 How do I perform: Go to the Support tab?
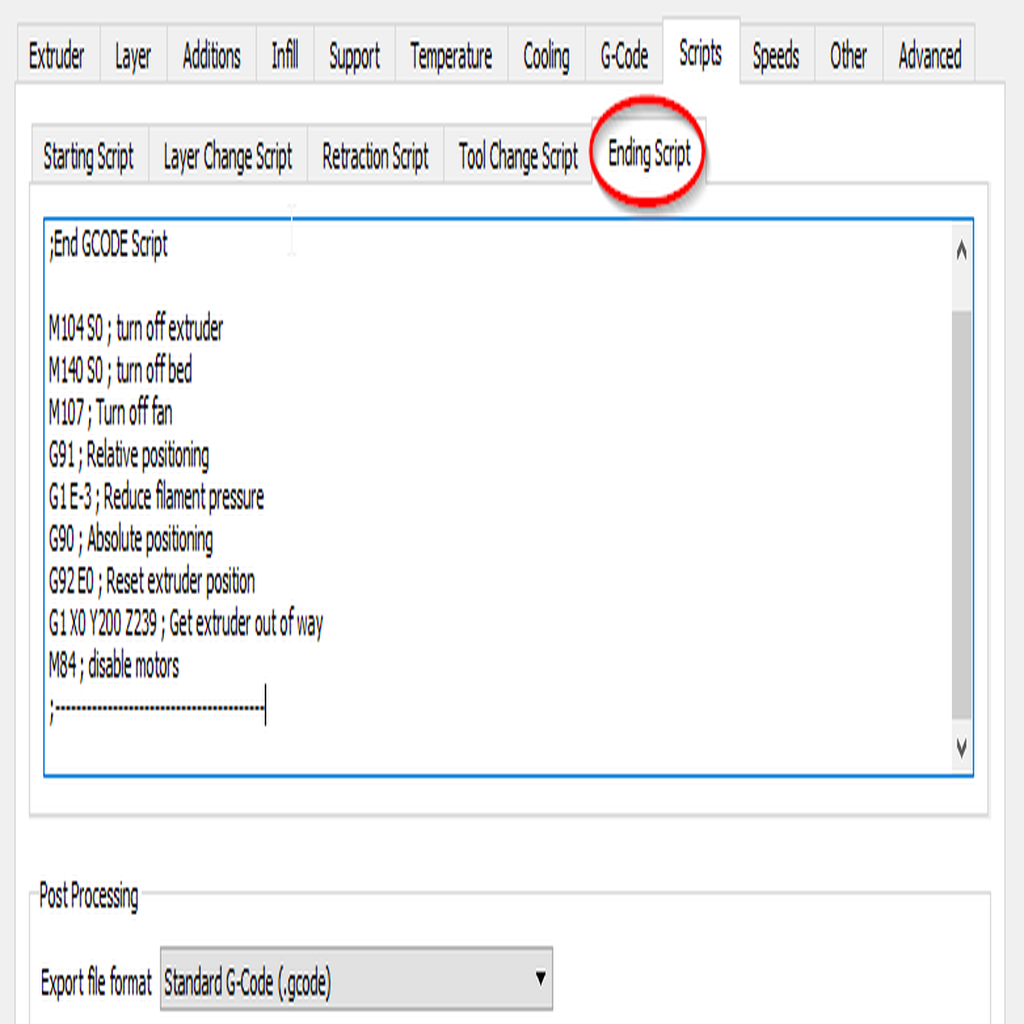coord(355,55)
